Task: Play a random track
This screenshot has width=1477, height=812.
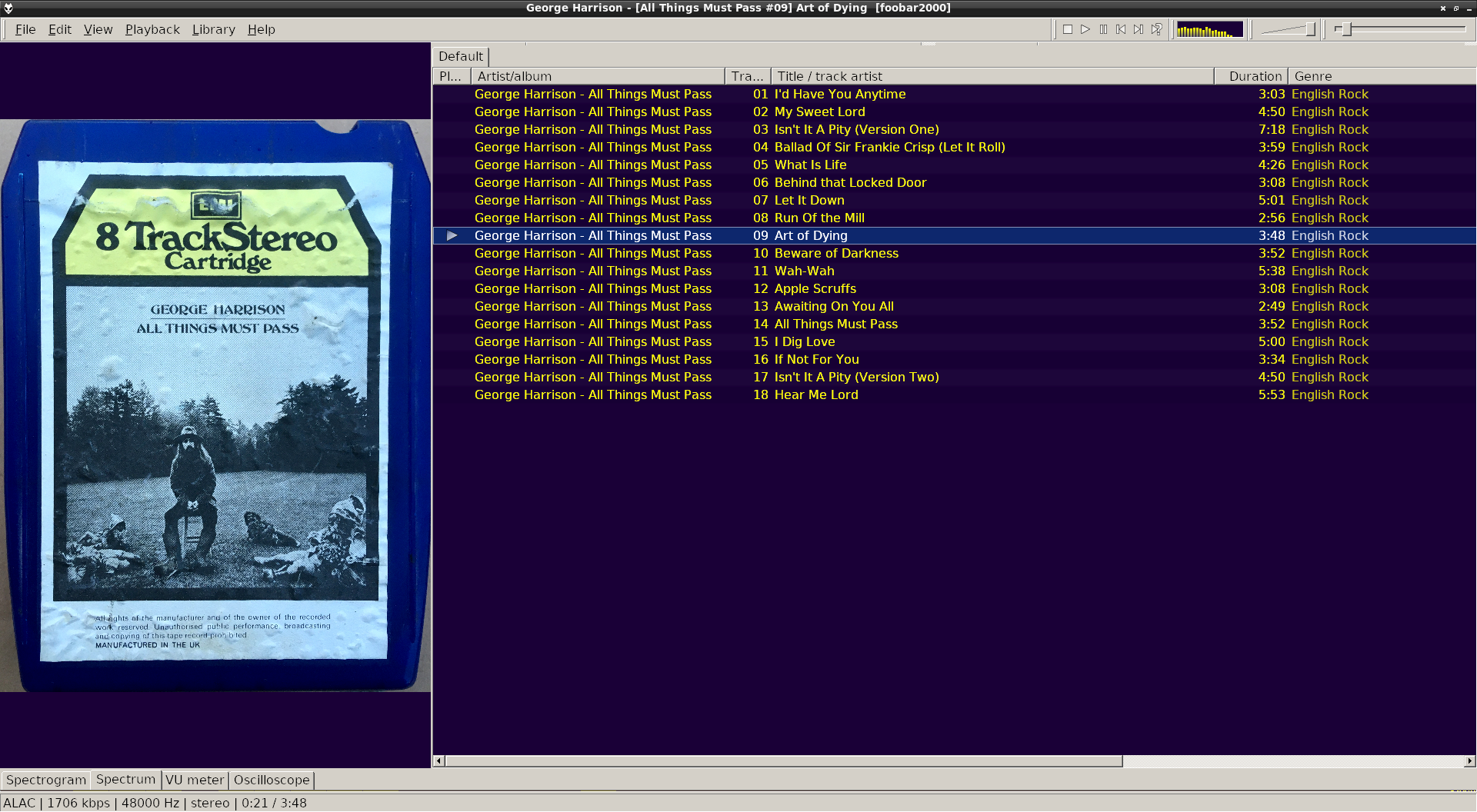Action: click(x=1156, y=29)
